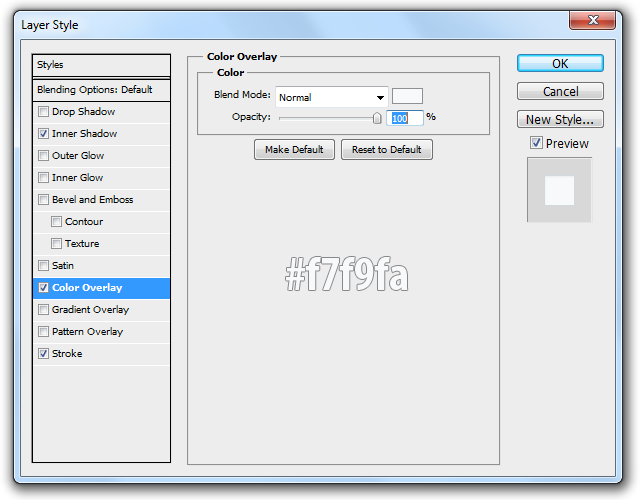Select the Texture label

coord(82,244)
